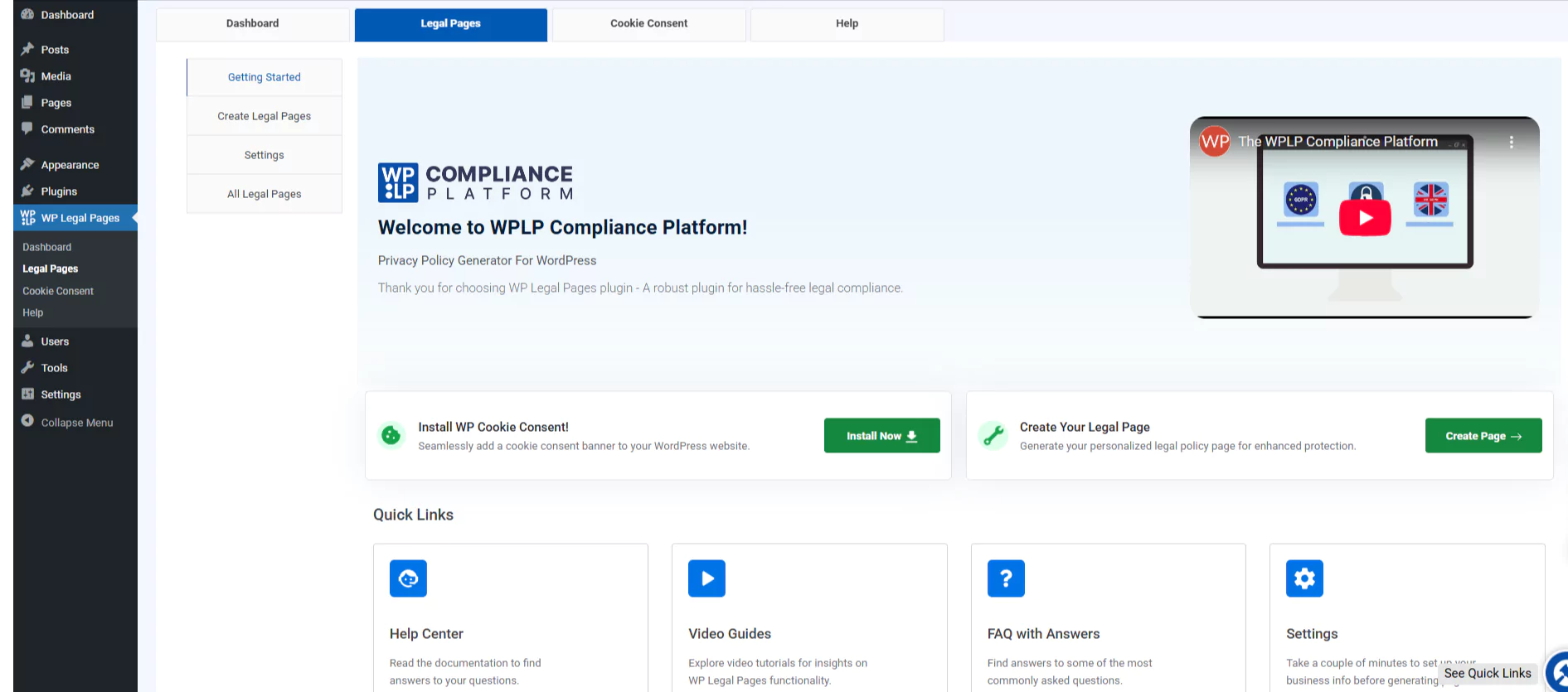Click the Tools wrench icon
This screenshot has width=1568, height=692.
click(x=27, y=367)
